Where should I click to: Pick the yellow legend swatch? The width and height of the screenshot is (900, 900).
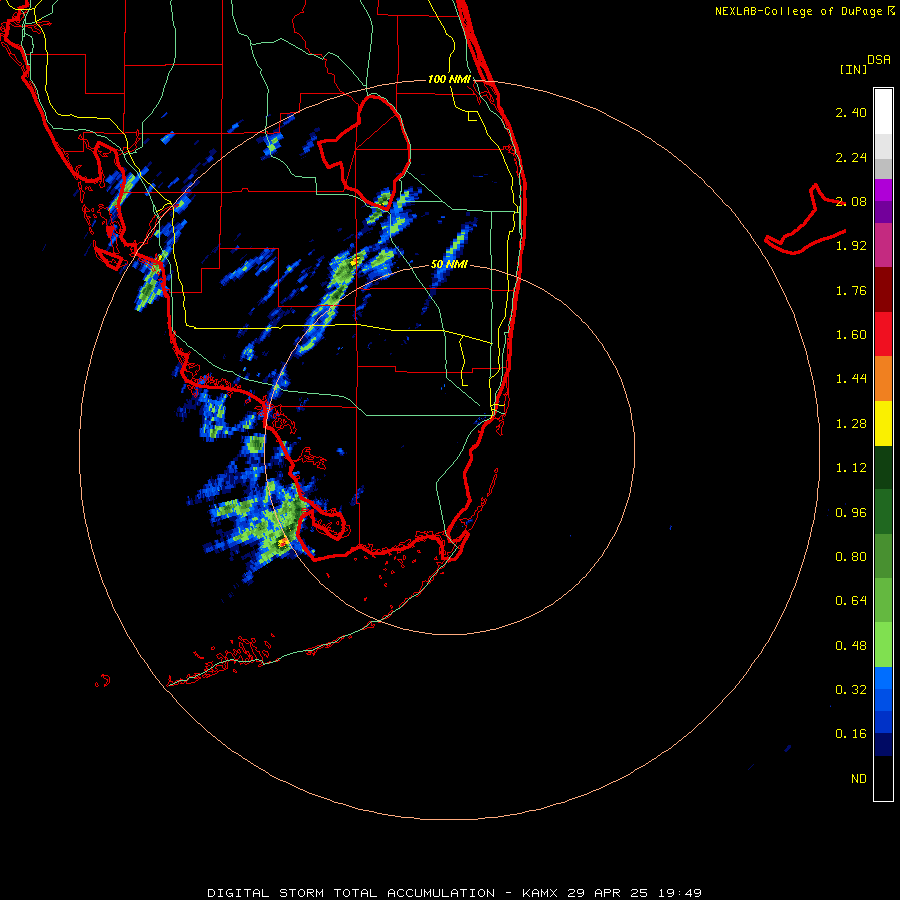point(883,424)
